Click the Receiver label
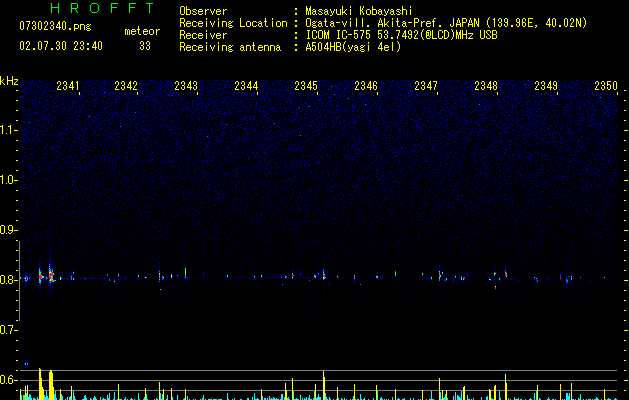Screen dimensions: 629x400 coord(203,35)
